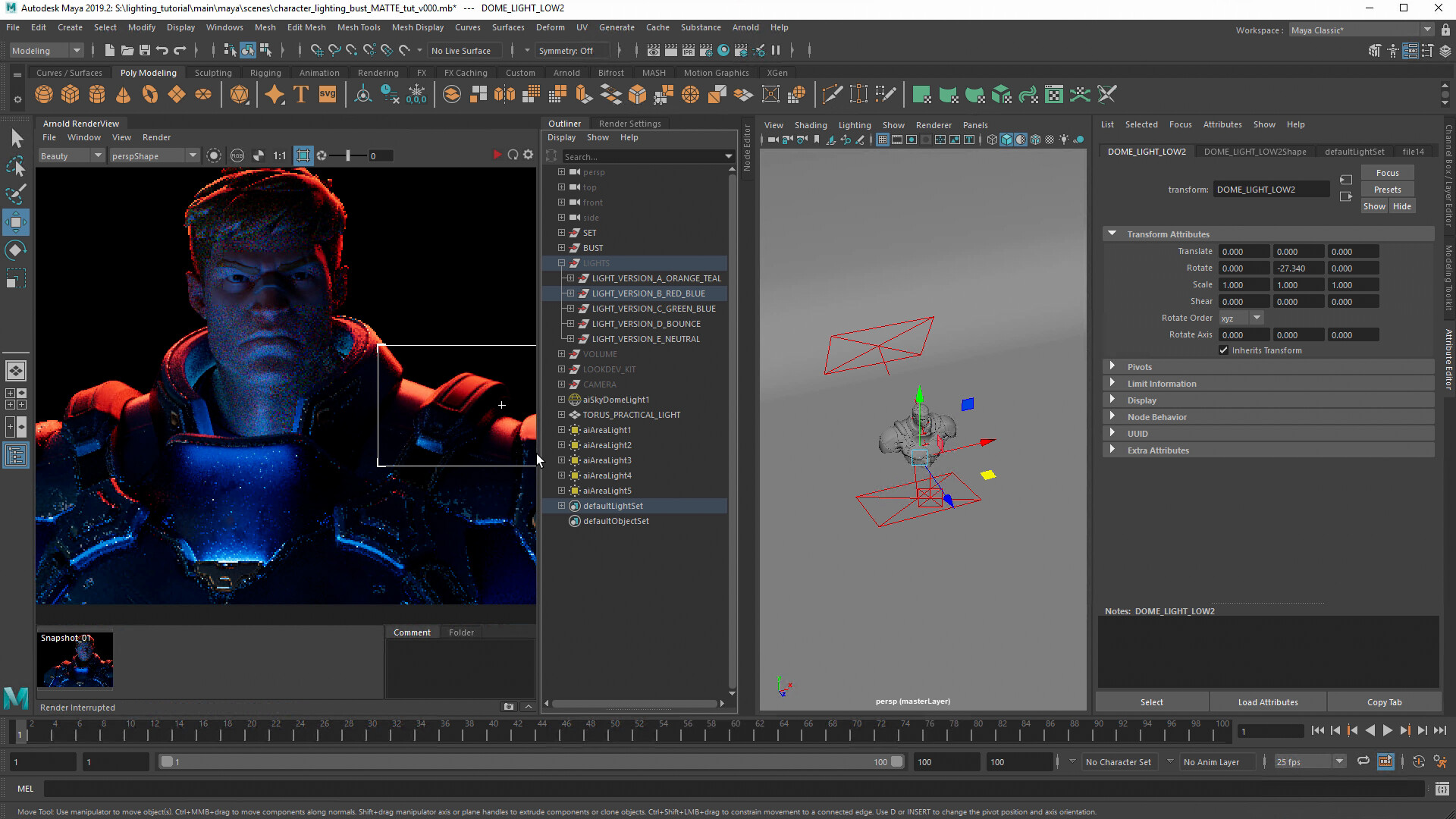Screen dimensions: 1456x819
Task: Click the Snapshot camera icon below render
Action: (509, 707)
